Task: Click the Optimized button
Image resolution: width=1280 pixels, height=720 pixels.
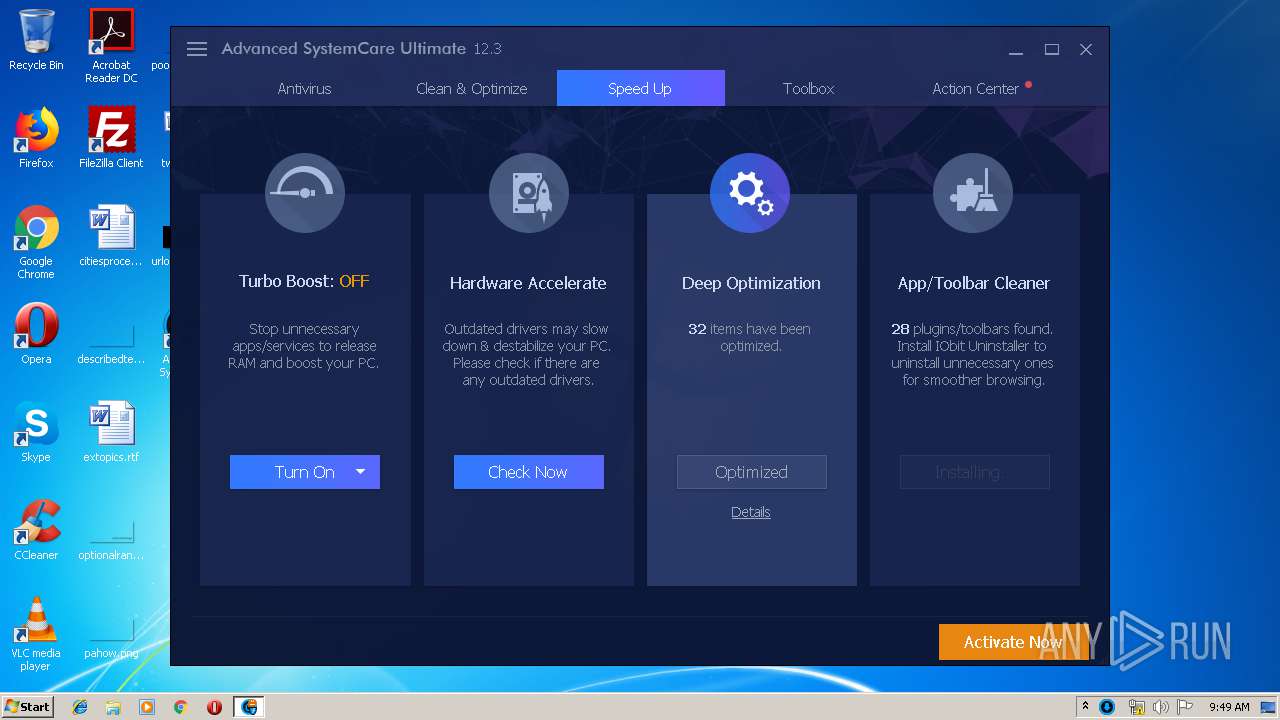Action: click(752, 472)
